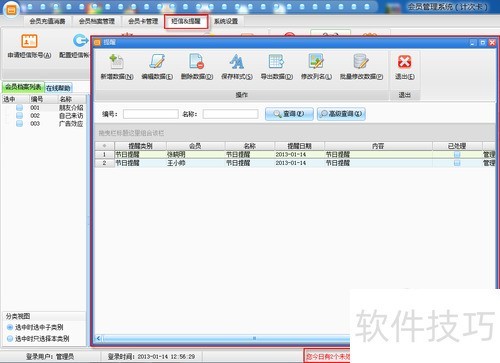Click the 批量修改数据(P) batch edit icon

coord(361,62)
